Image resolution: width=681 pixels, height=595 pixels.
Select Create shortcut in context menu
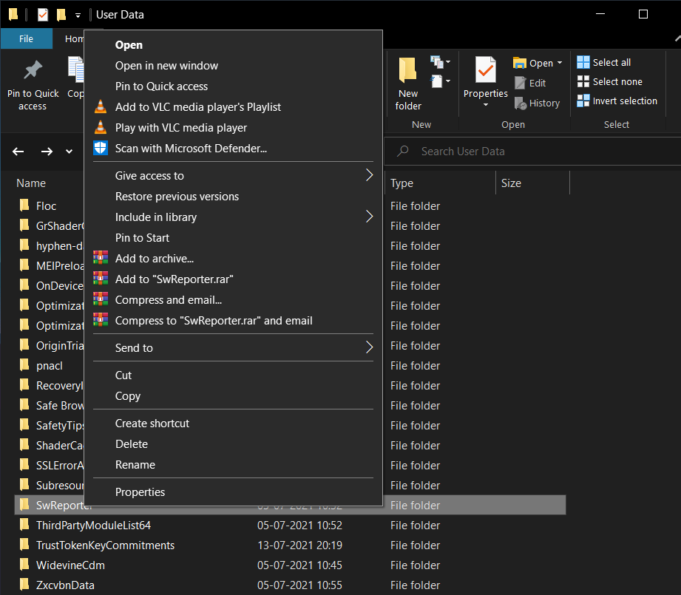pos(152,423)
